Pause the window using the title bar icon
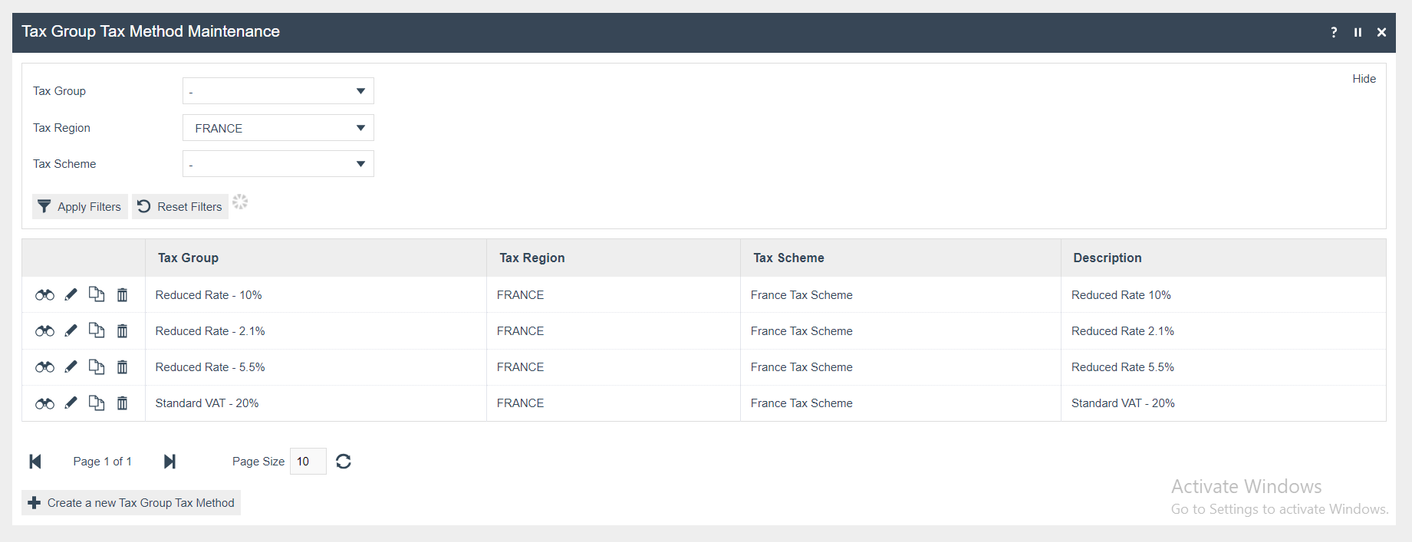The image size is (1412, 542). pyautogui.click(x=1358, y=32)
